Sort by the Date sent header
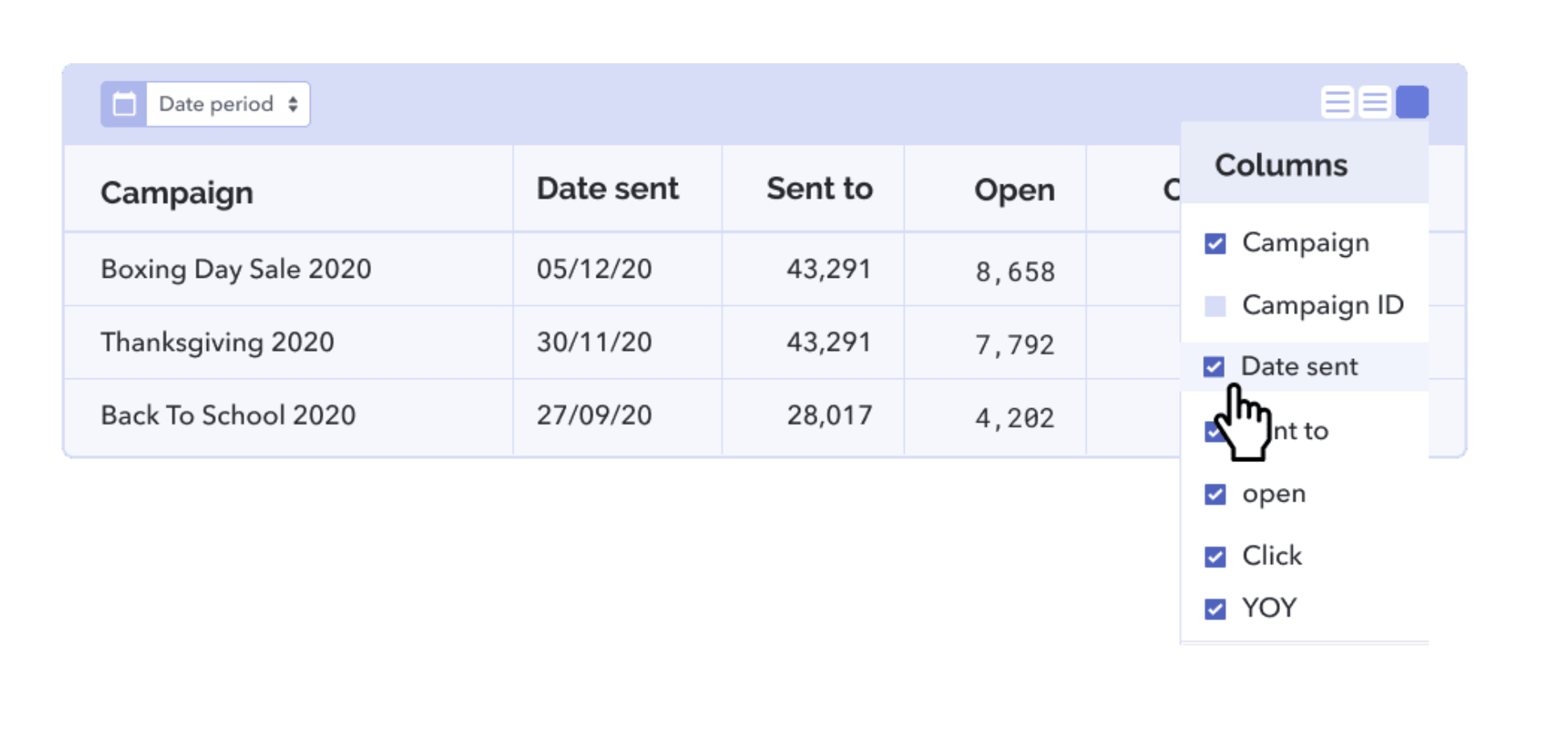The image size is (1568, 731). click(x=608, y=189)
